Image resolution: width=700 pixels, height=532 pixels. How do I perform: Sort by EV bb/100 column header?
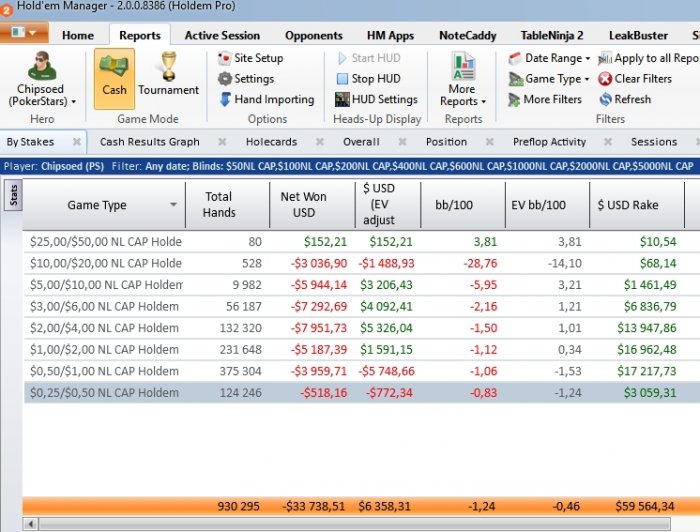[x=547, y=205]
